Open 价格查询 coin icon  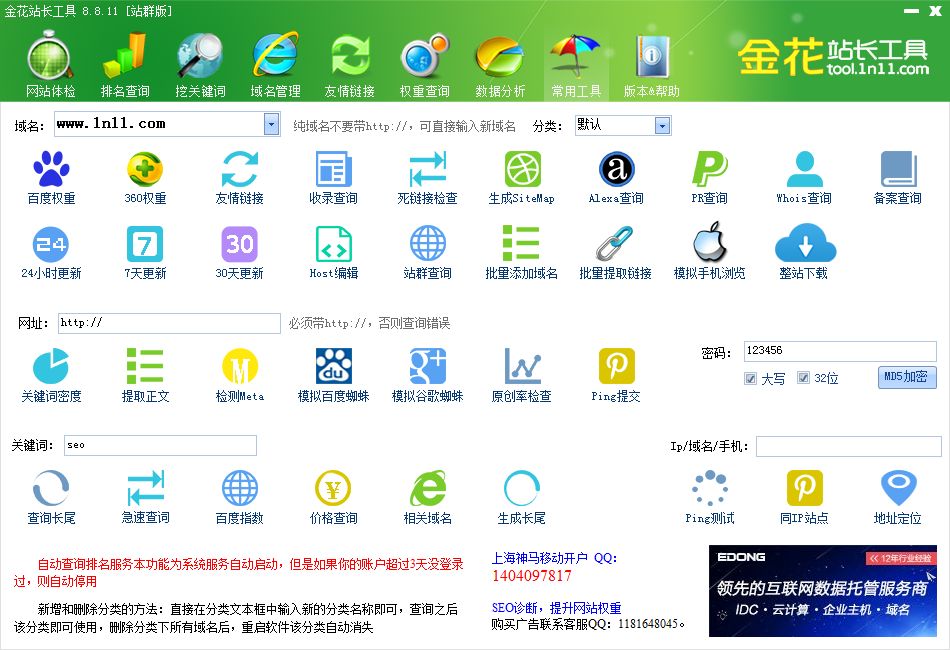[x=333, y=488]
